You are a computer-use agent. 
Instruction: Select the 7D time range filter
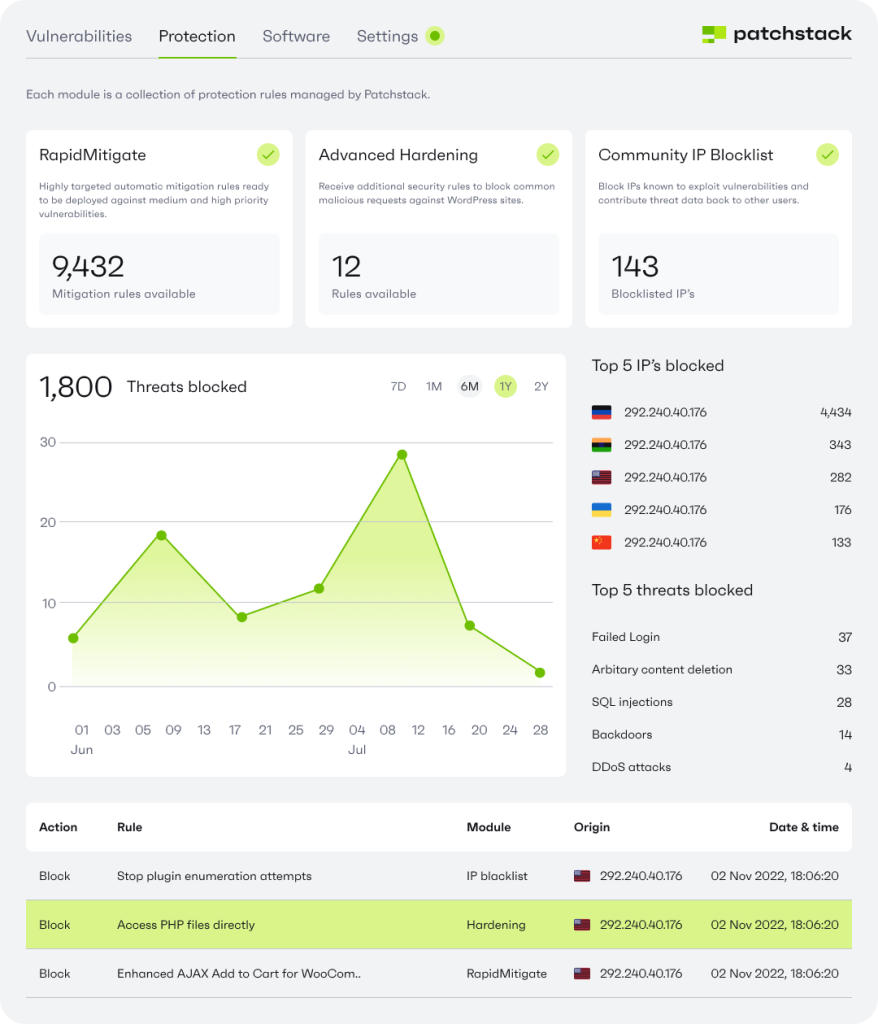(397, 386)
